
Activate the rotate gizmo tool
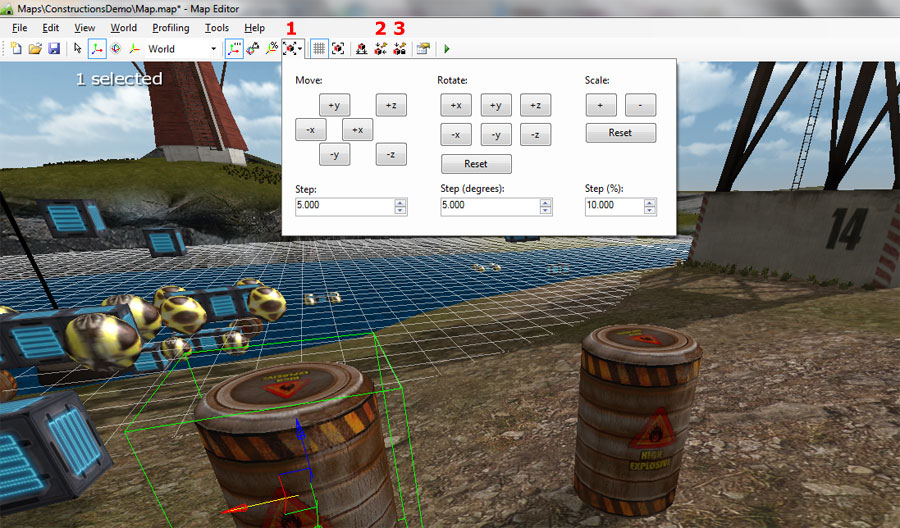(x=115, y=49)
